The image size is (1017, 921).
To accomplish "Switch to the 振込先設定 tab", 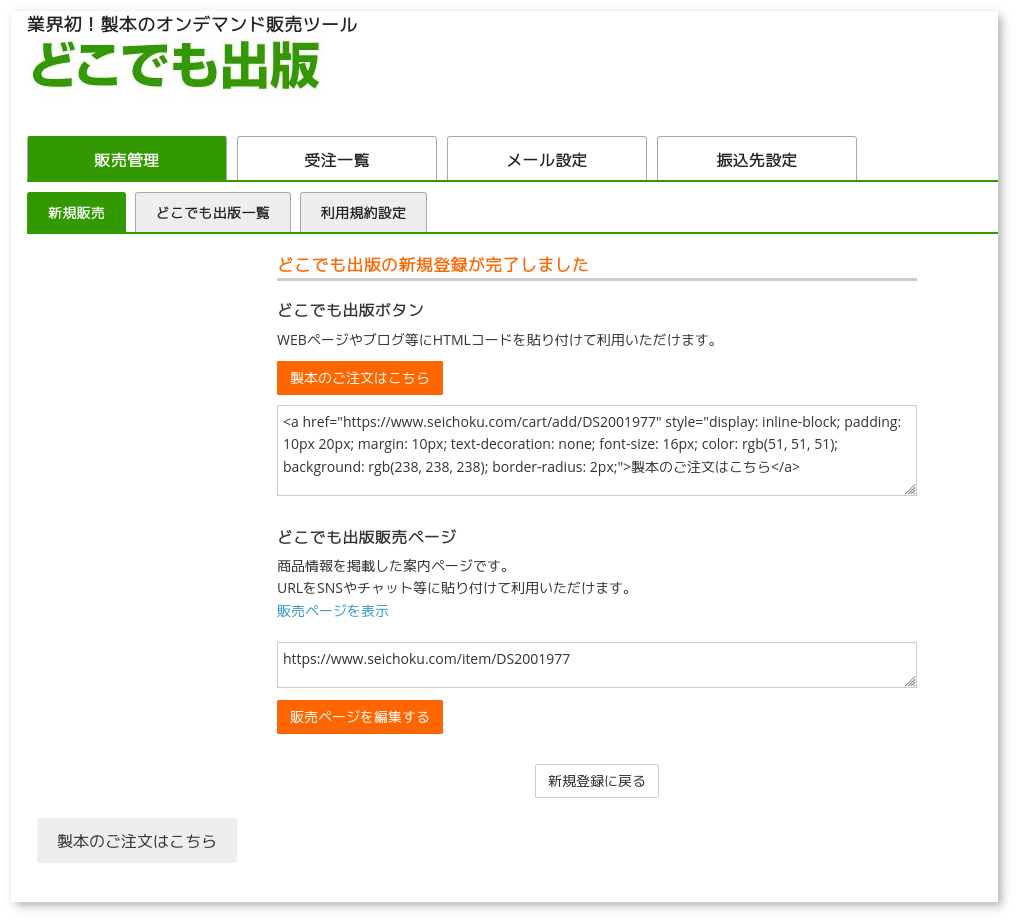I will [x=756, y=158].
